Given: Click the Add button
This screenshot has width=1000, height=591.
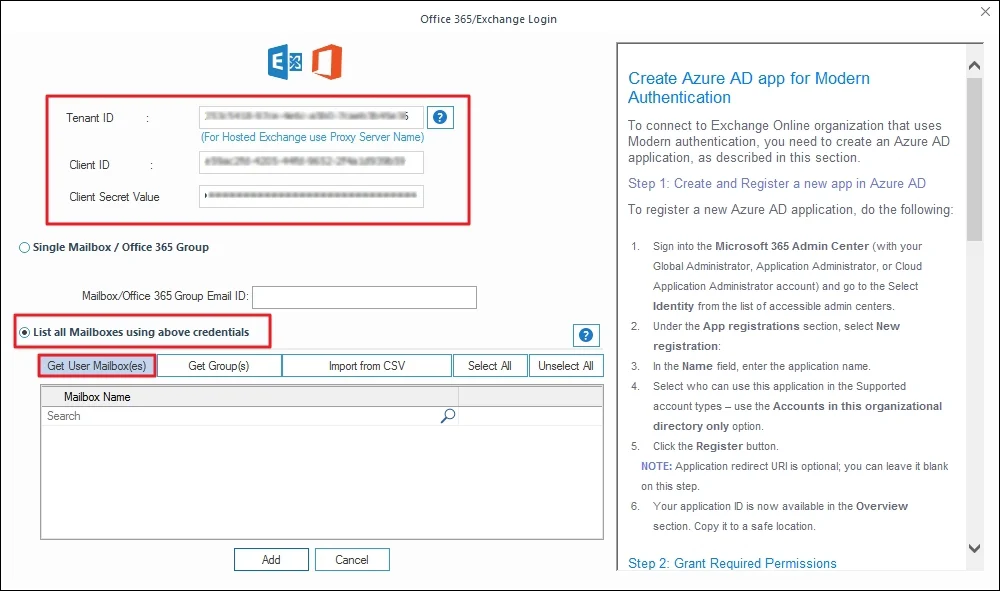Looking at the screenshot, I should click(x=271, y=560).
